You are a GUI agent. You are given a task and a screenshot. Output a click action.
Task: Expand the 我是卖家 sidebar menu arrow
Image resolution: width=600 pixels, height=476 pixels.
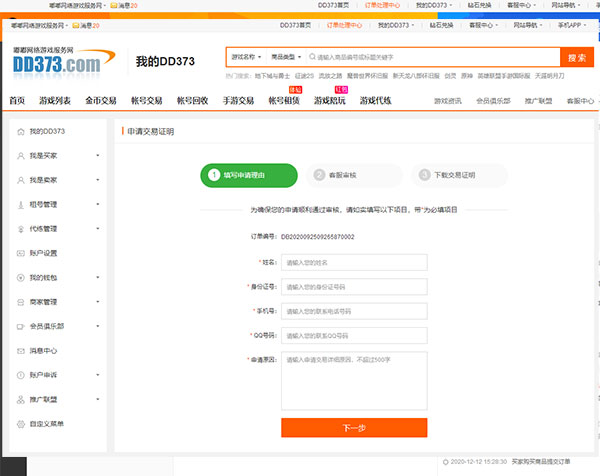pyautogui.click(x=97, y=180)
